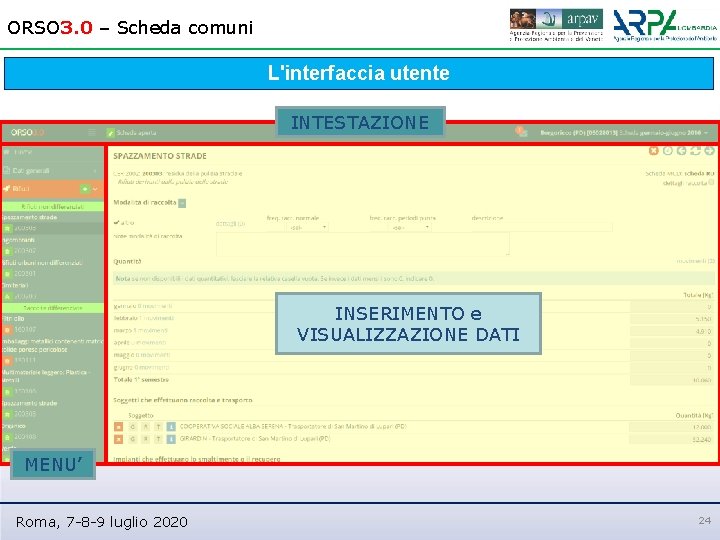720x540 pixels.
Task: Click the note modalità di raccolta text area
Action: point(363,243)
